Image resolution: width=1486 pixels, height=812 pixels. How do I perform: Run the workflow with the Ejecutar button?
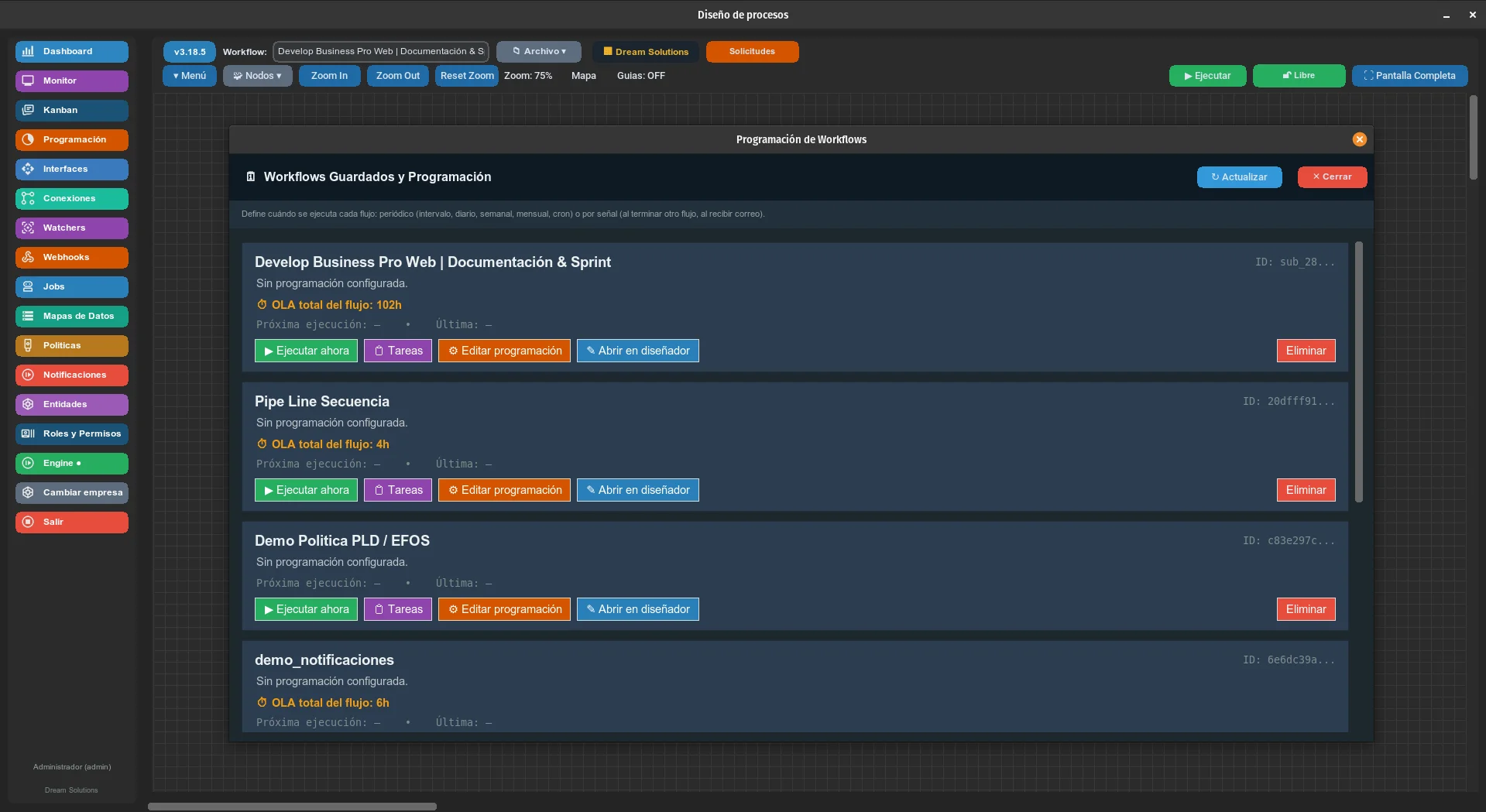pyautogui.click(x=1207, y=76)
